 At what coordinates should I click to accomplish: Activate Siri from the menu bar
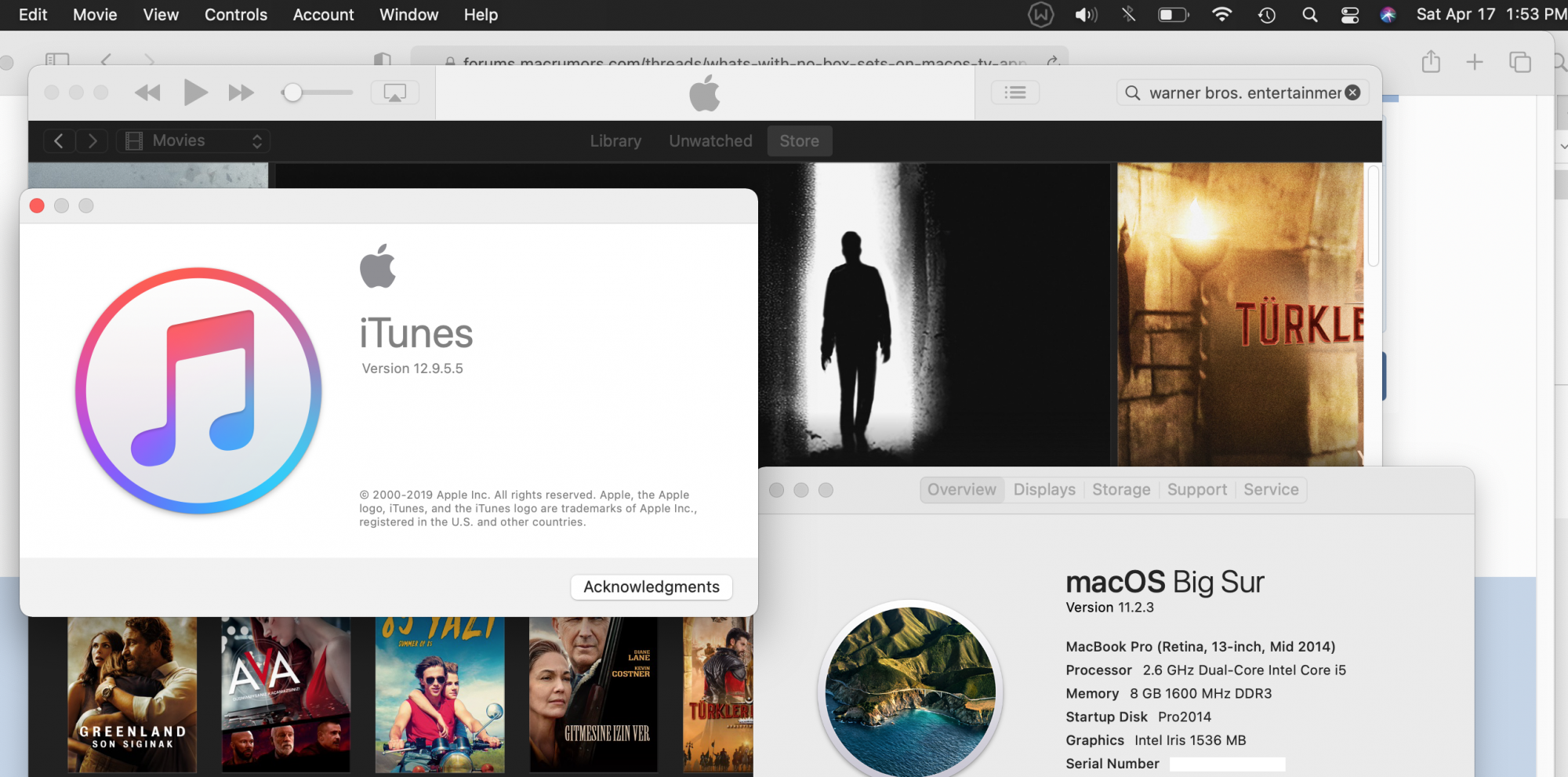pyautogui.click(x=1388, y=15)
